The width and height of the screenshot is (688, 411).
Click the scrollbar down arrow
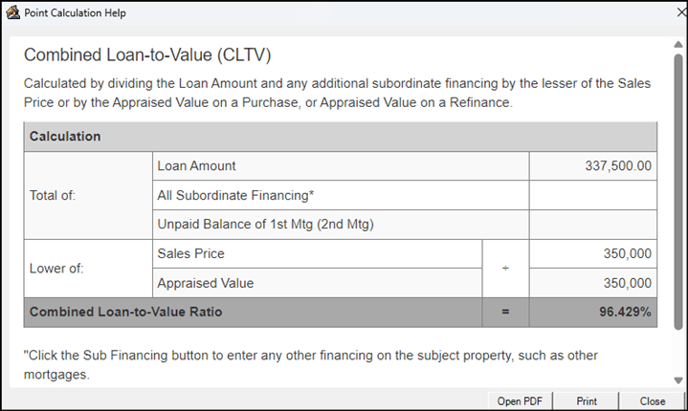tap(678, 380)
